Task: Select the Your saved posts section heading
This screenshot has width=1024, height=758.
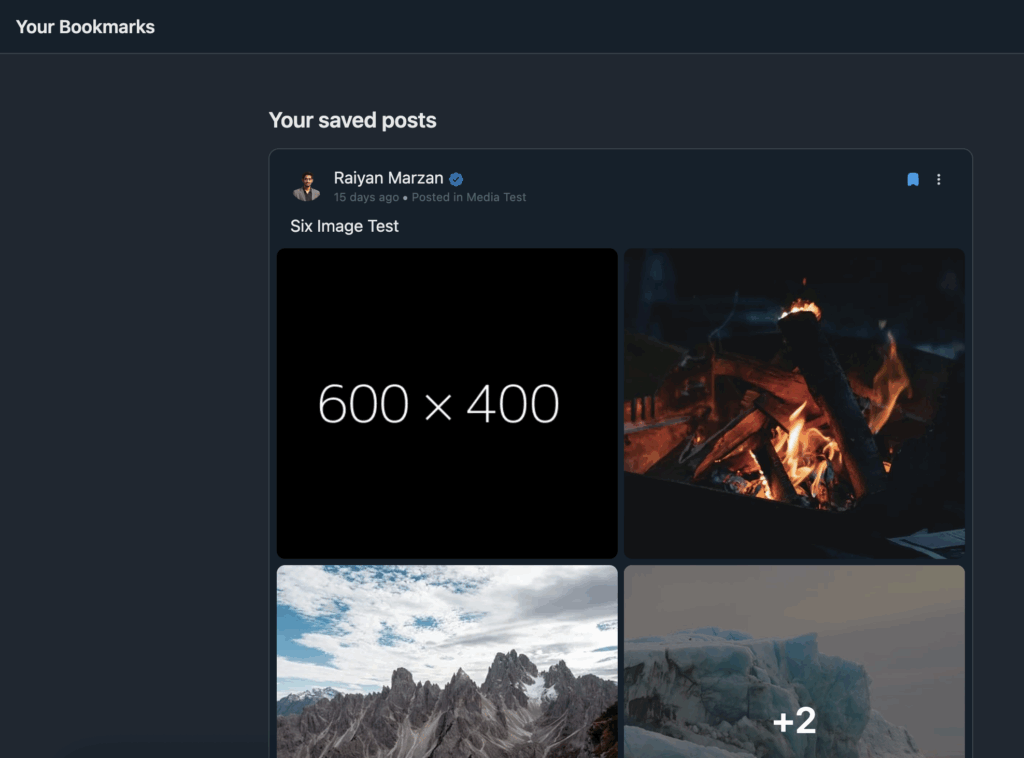Action: [x=352, y=120]
